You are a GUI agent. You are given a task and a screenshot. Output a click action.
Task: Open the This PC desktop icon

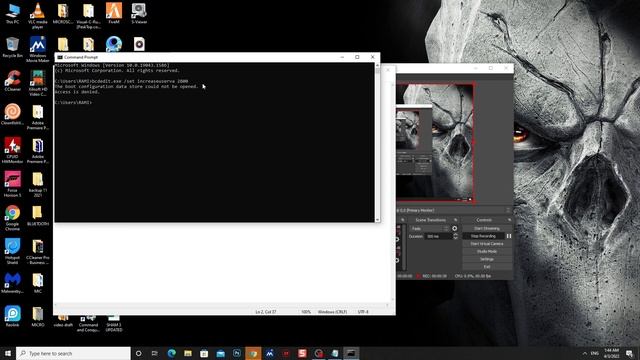coord(12,13)
